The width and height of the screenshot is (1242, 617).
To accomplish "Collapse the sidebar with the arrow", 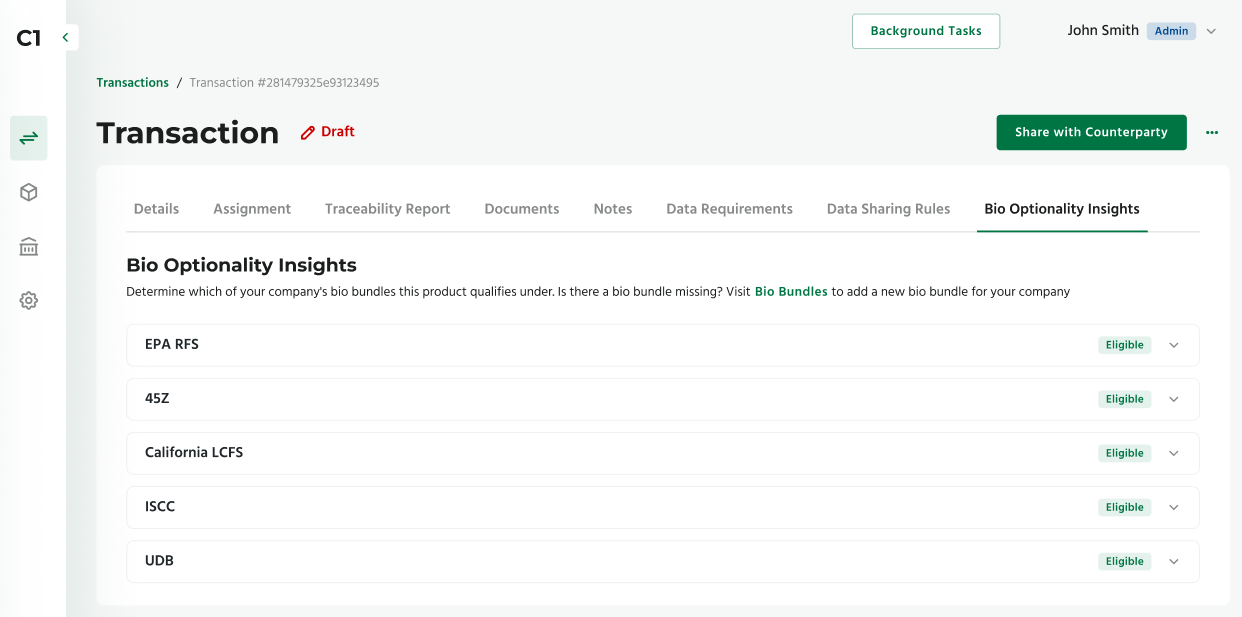I will [65, 37].
